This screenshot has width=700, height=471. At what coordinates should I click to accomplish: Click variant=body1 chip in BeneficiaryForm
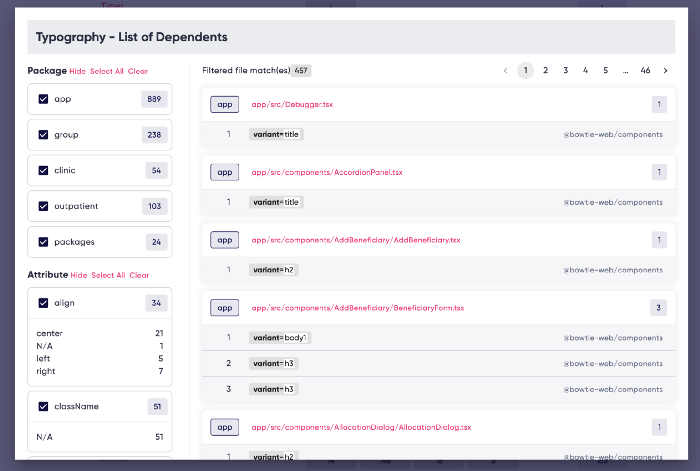click(280, 338)
